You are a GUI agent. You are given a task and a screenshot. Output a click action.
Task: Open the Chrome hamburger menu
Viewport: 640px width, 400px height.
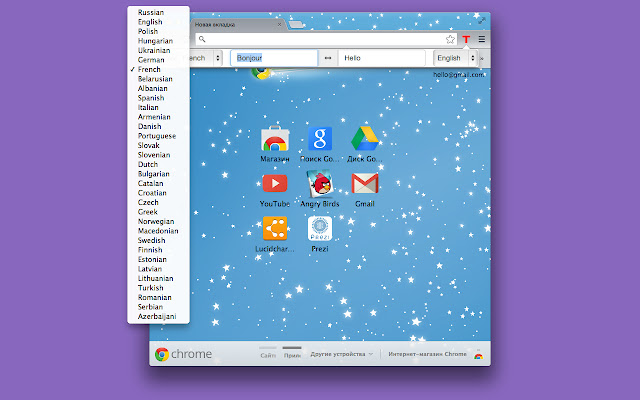pos(482,39)
